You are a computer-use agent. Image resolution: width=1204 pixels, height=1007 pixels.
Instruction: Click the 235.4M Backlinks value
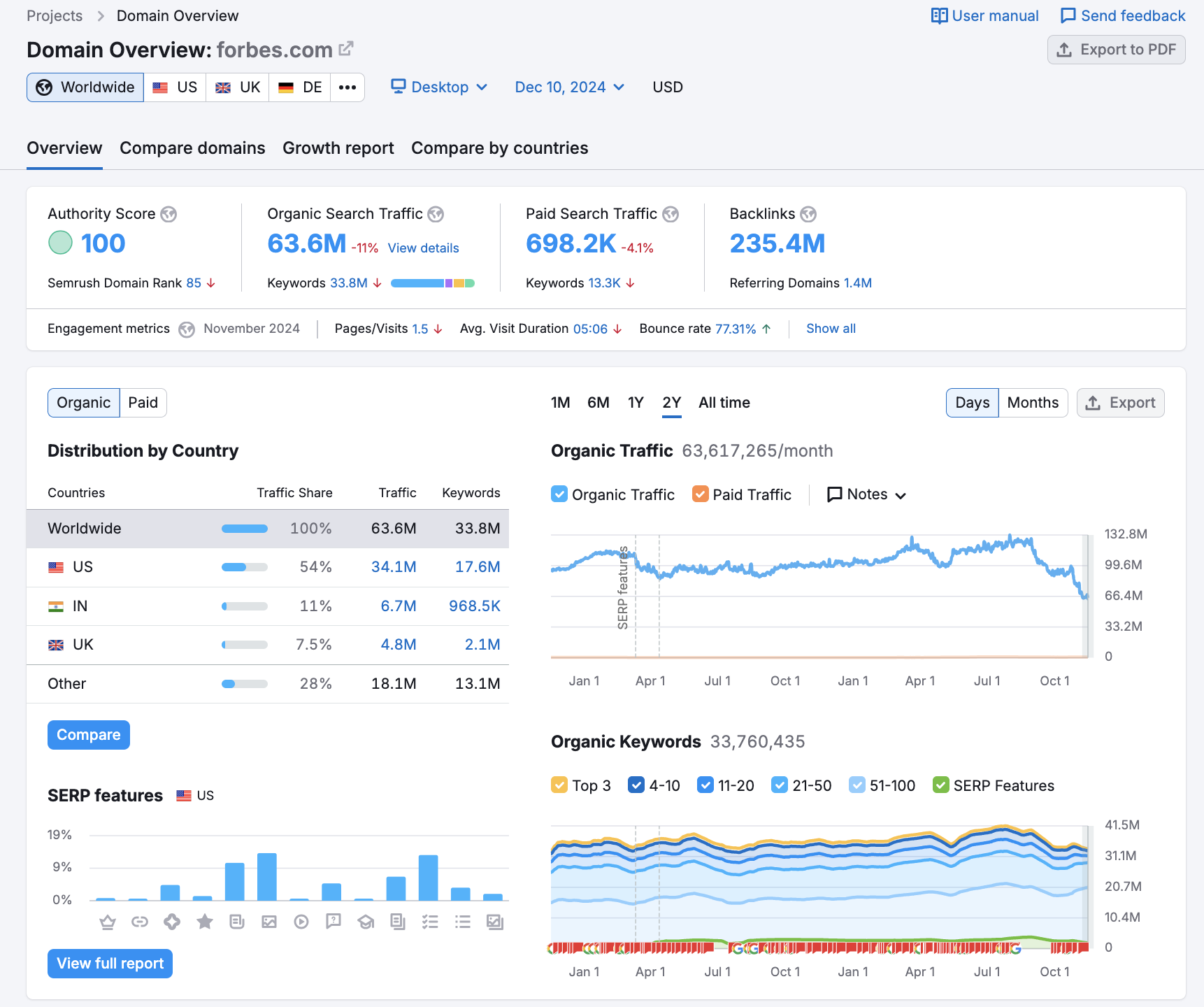click(777, 243)
